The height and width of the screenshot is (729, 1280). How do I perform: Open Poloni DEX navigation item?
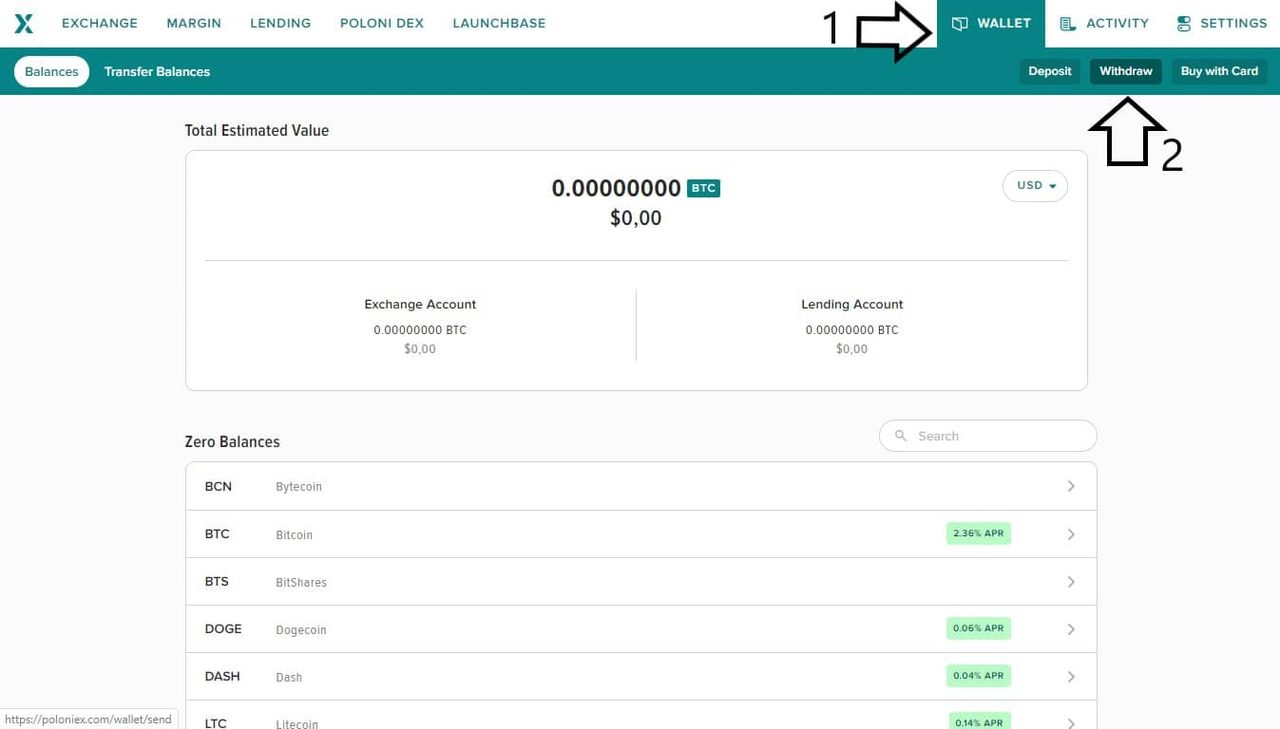coord(382,23)
